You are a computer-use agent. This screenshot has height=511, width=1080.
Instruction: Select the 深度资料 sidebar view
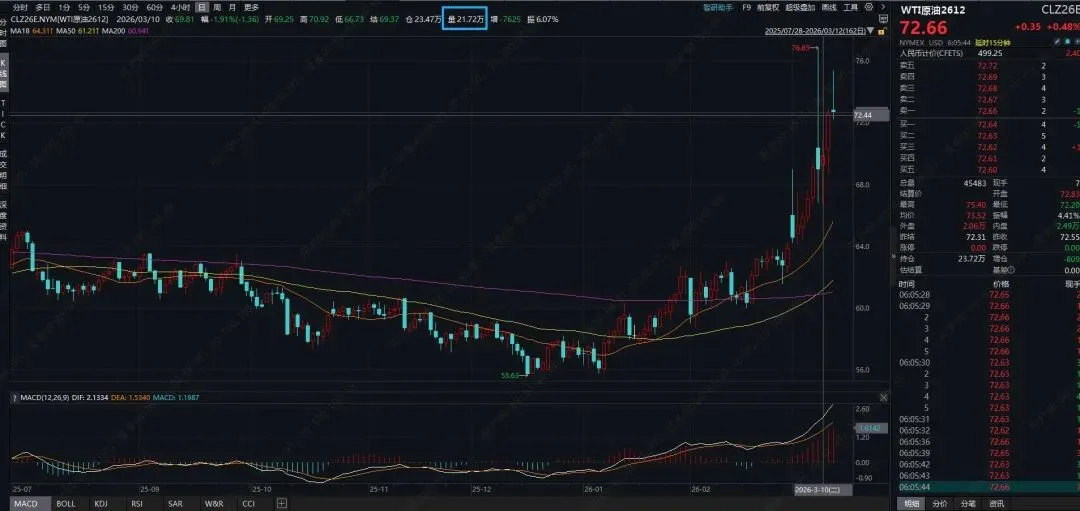pyautogui.click(x=4, y=221)
